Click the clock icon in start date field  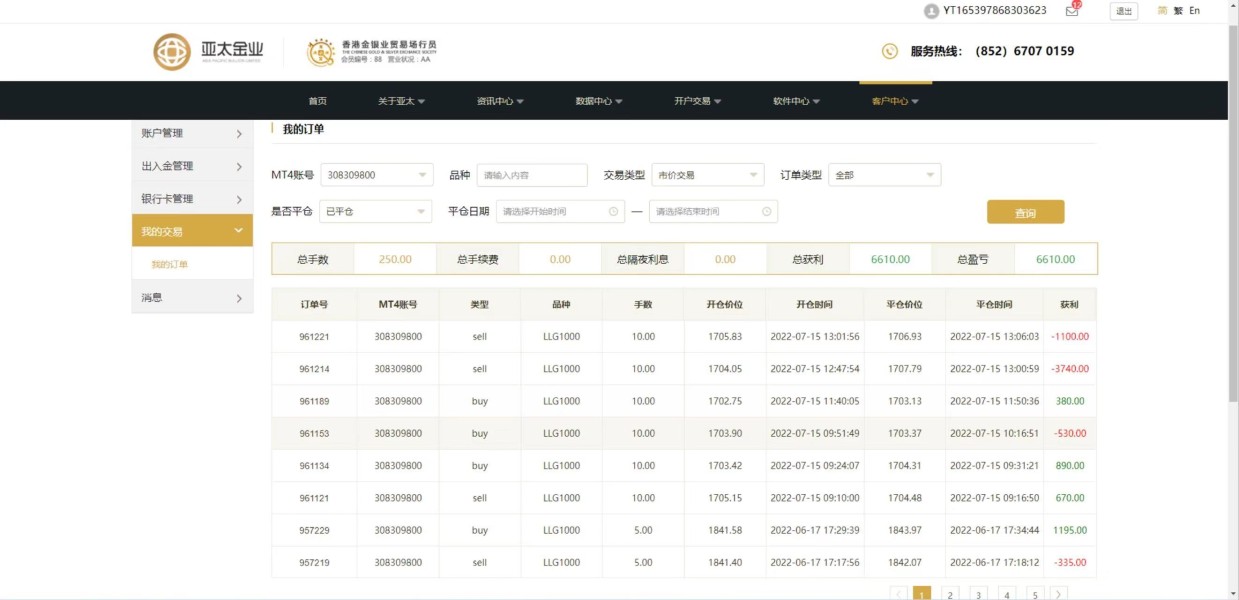pyautogui.click(x=614, y=212)
